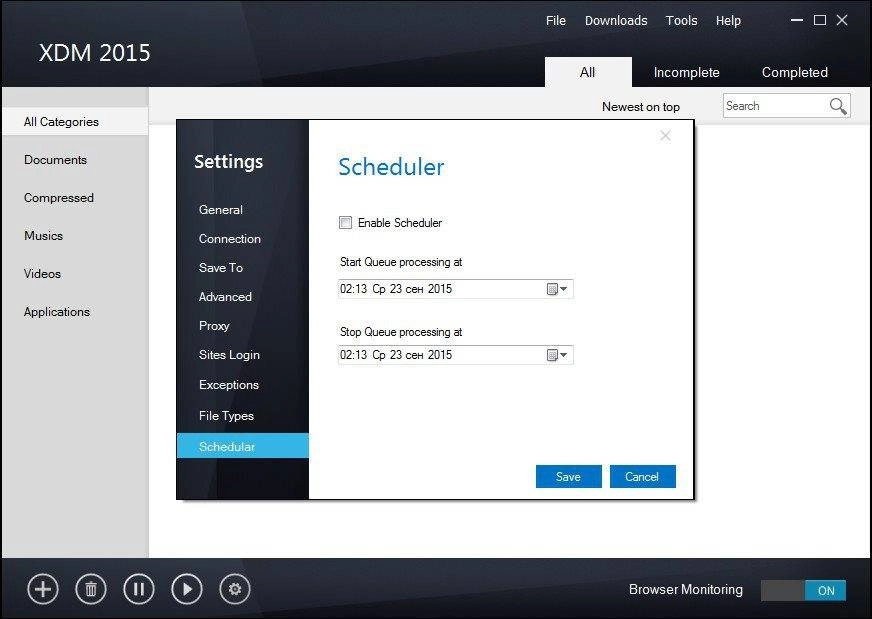Open calendar for Start Queue date
This screenshot has height=619, width=872.
point(557,289)
